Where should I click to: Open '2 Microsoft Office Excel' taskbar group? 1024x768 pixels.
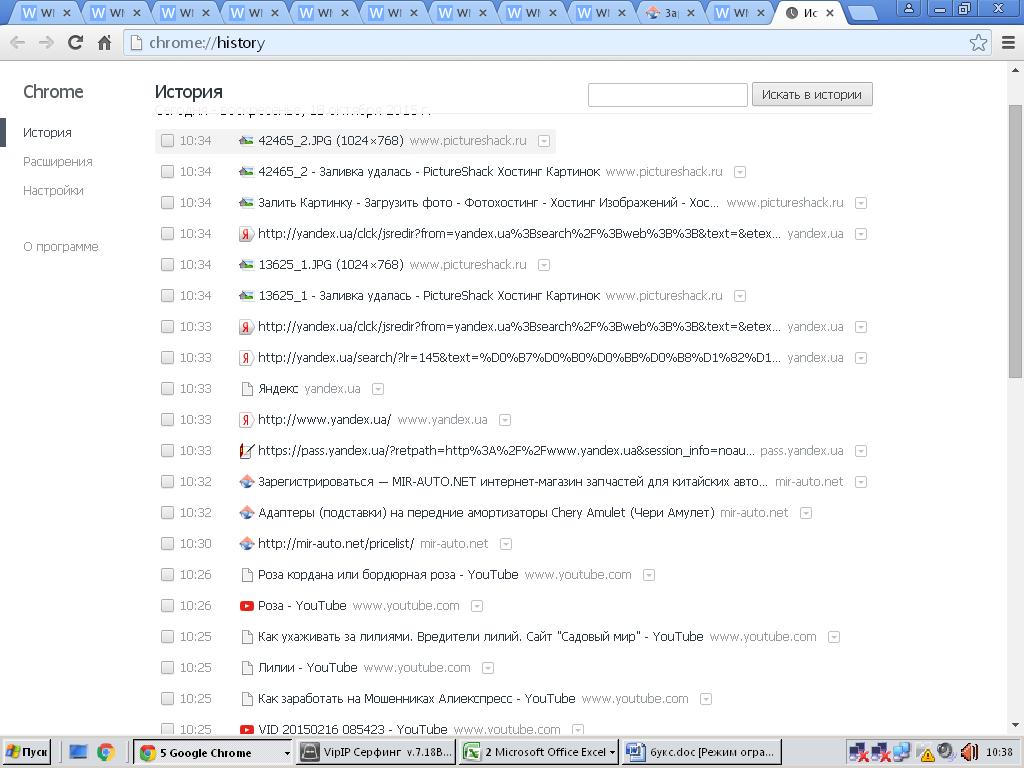(539, 752)
